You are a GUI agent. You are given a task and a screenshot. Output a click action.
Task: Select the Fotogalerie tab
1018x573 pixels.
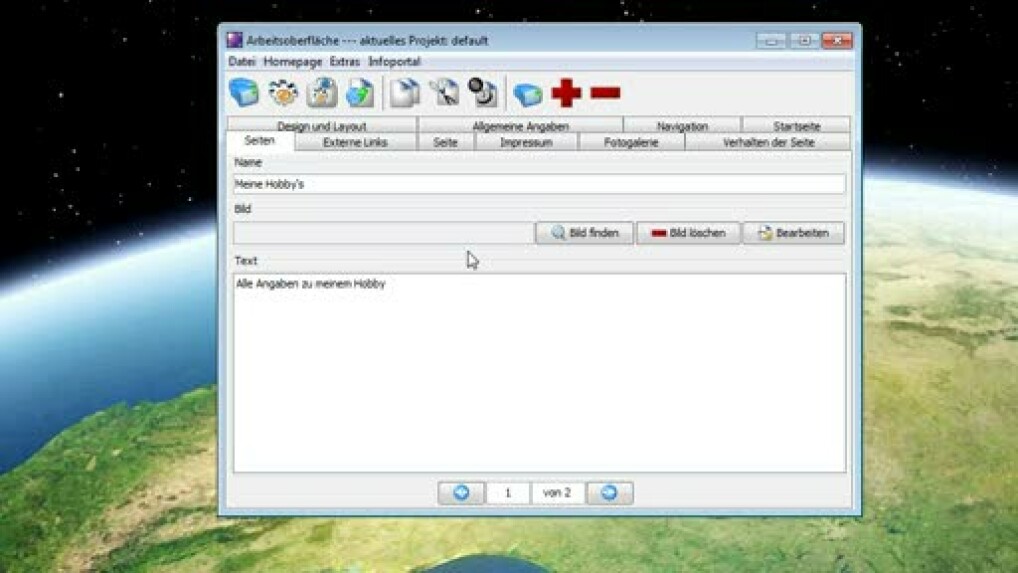[631, 142]
